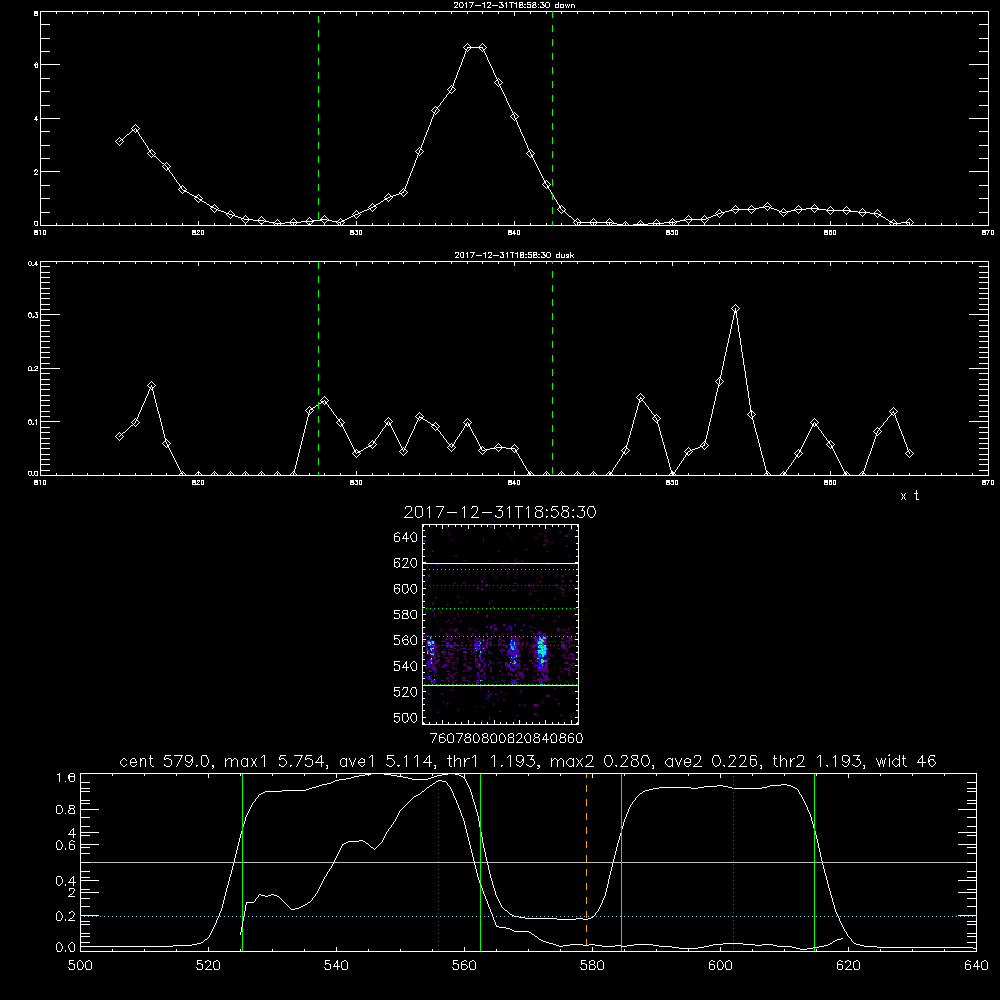
Task: Click the last diamond marker of the dusk curve
Action: pos(909,453)
